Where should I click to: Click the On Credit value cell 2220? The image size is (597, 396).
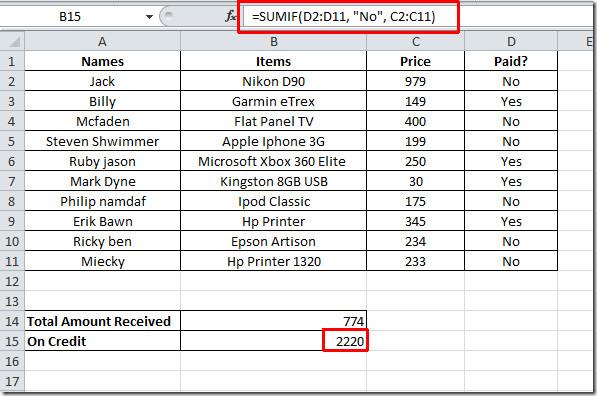273,341
